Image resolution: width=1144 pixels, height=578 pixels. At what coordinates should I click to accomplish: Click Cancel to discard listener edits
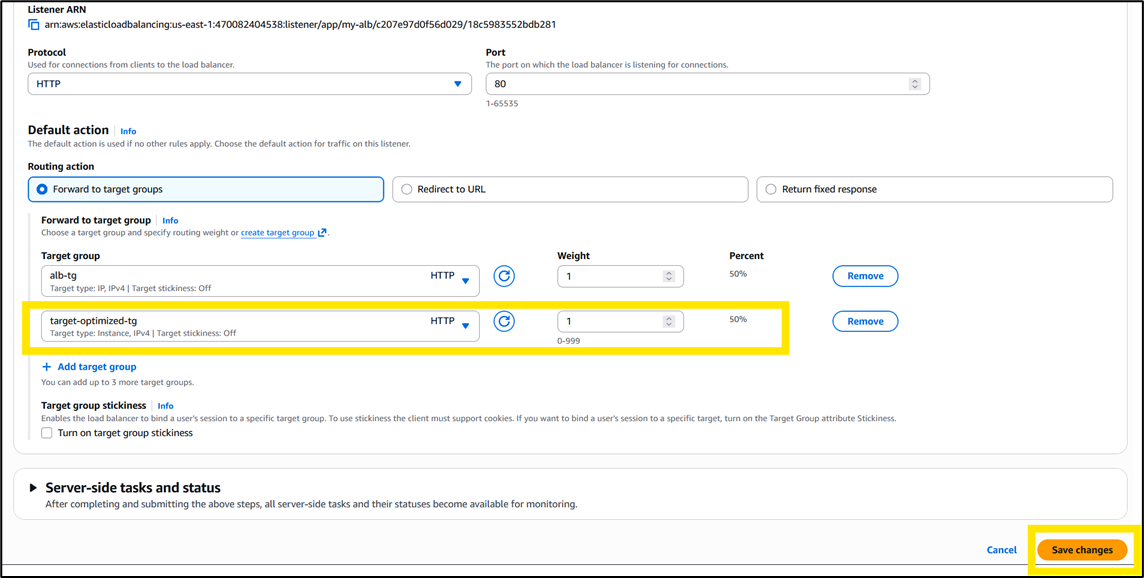pyautogui.click(x=1001, y=550)
